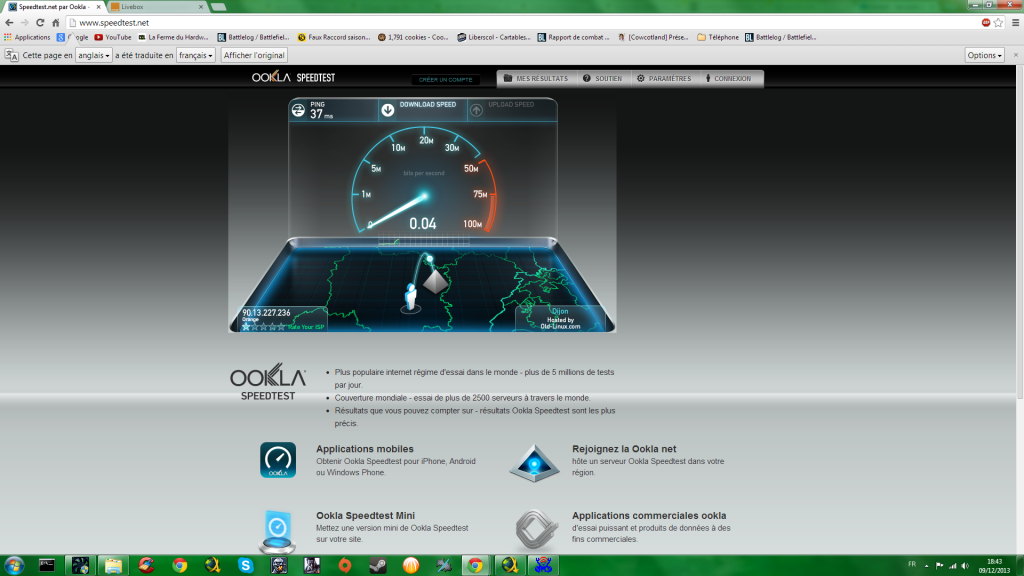
Task: Click the IP address 90.13.227.236
Action: [x=266, y=313]
